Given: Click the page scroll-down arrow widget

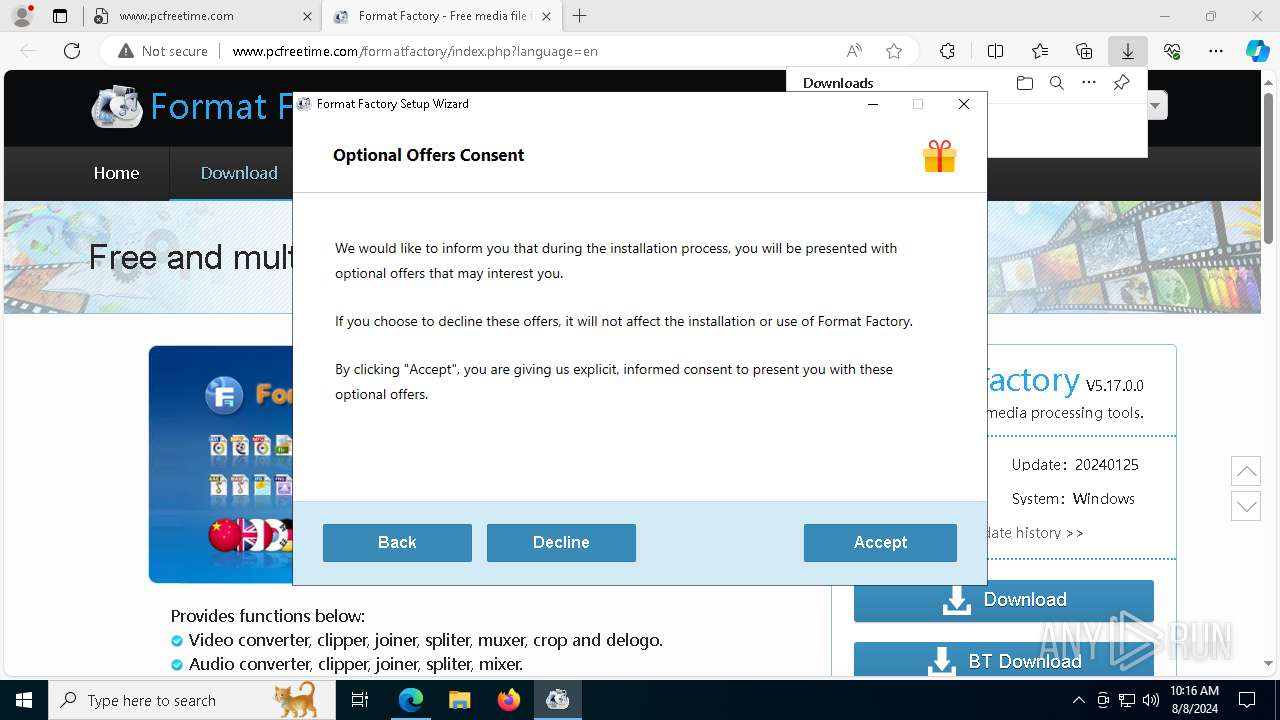Looking at the screenshot, I should (x=1246, y=505).
